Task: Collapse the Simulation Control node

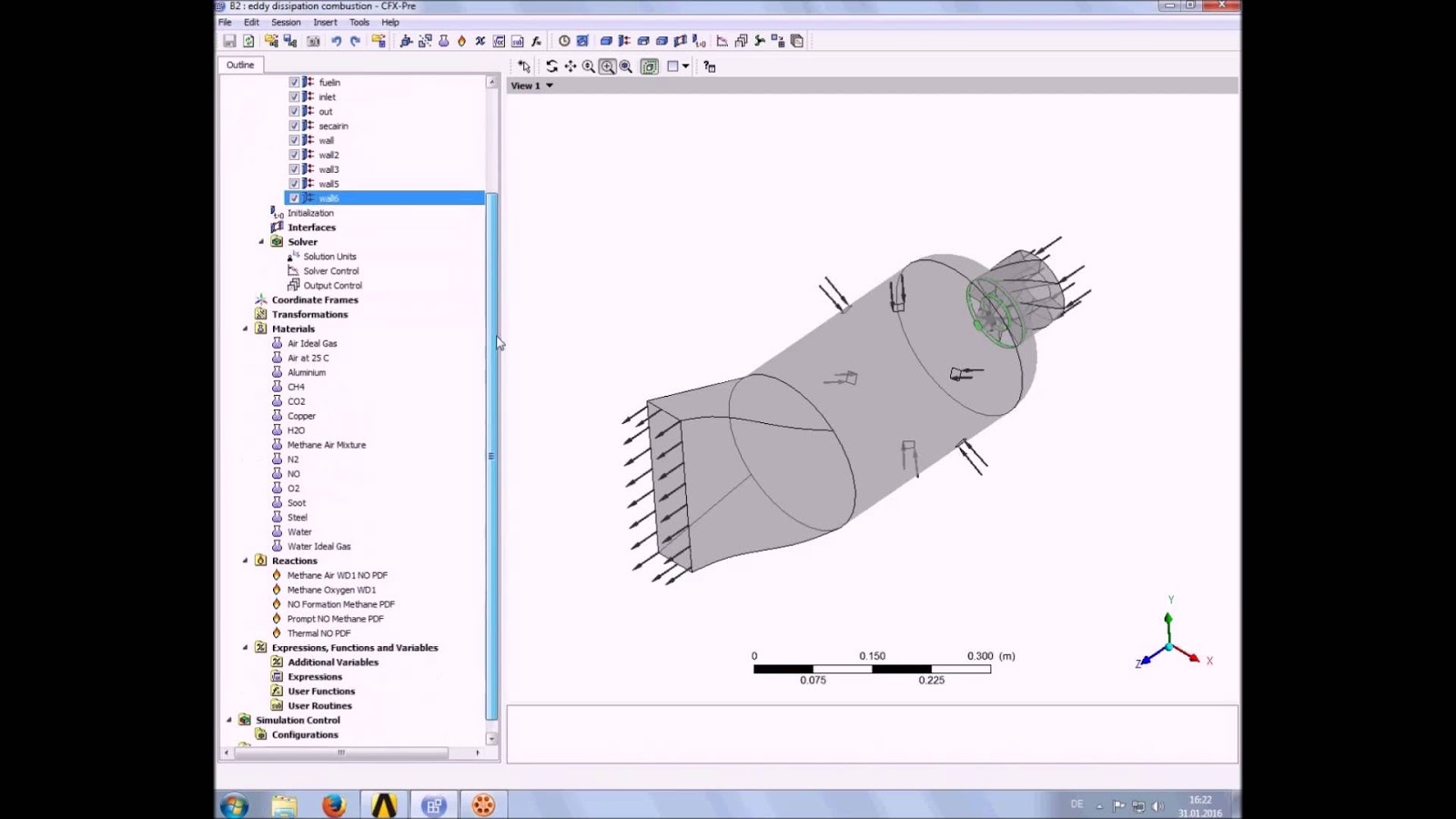Action: [x=229, y=720]
